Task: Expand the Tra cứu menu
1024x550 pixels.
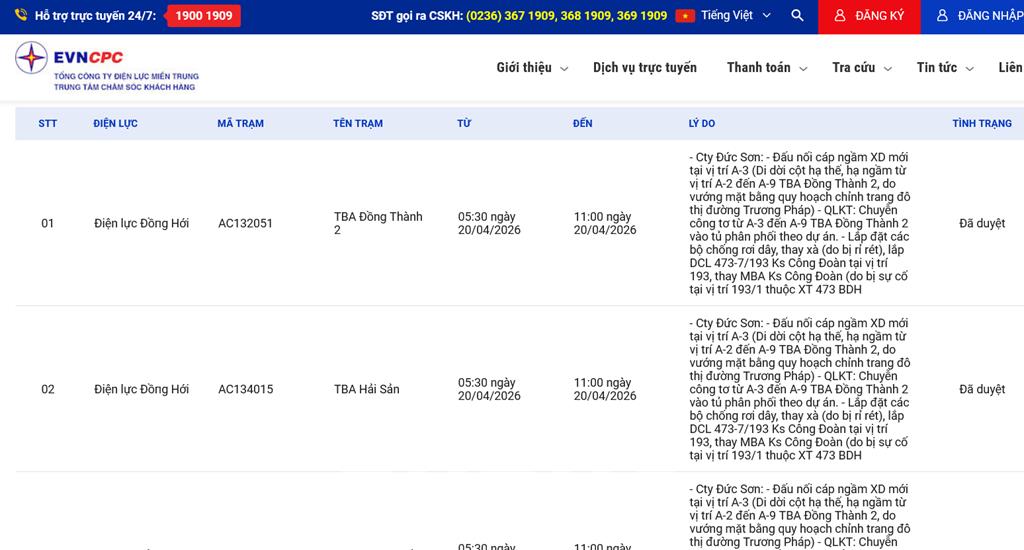Action: click(861, 68)
